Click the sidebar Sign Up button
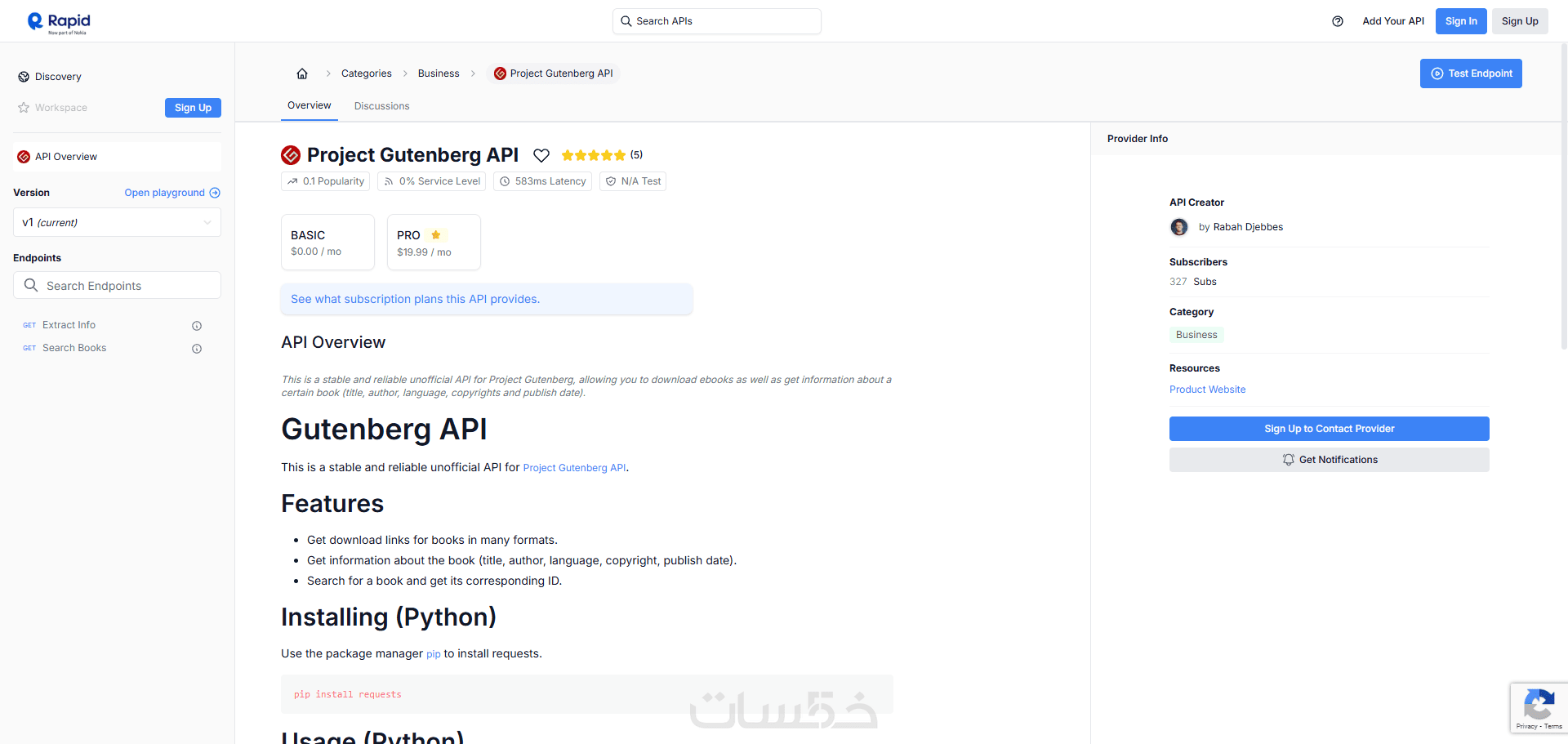This screenshot has height=744, width=1568. 193,108
